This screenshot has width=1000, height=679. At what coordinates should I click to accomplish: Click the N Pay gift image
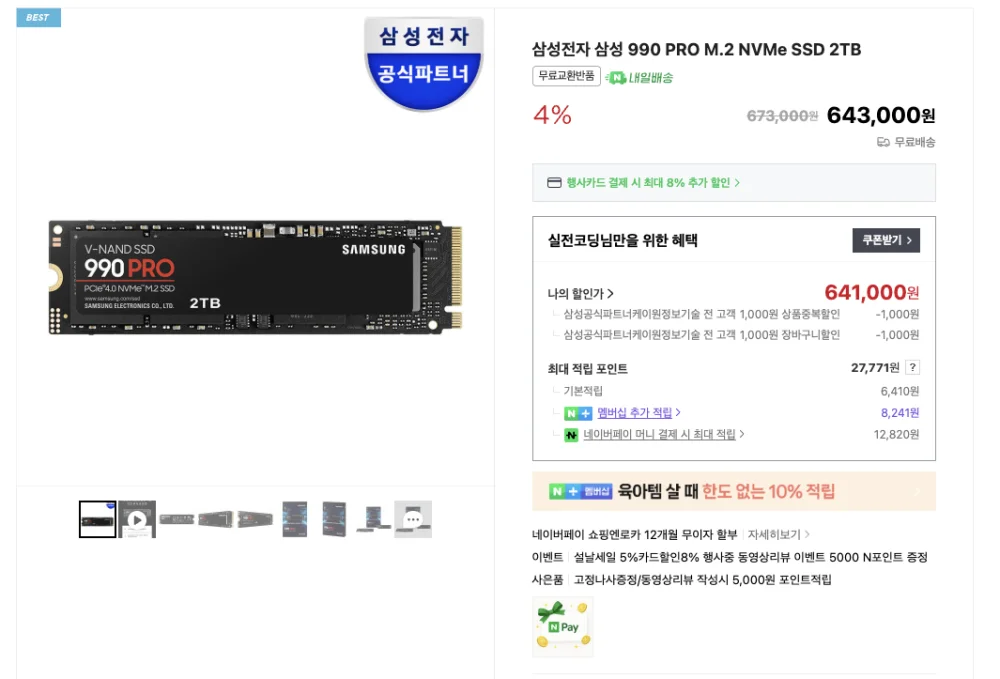tap(562, 627)
